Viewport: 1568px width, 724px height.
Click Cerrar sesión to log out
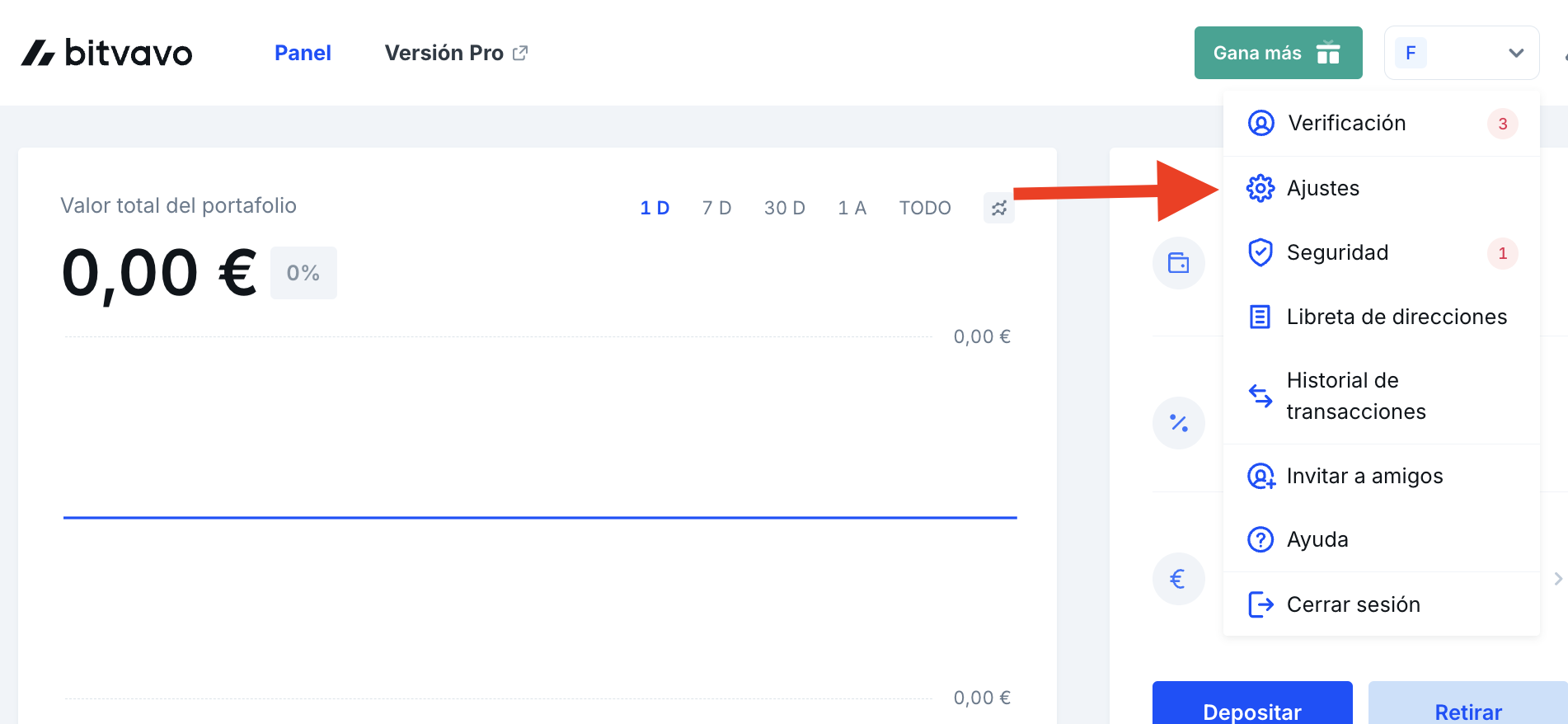[x=1353, y=604]
